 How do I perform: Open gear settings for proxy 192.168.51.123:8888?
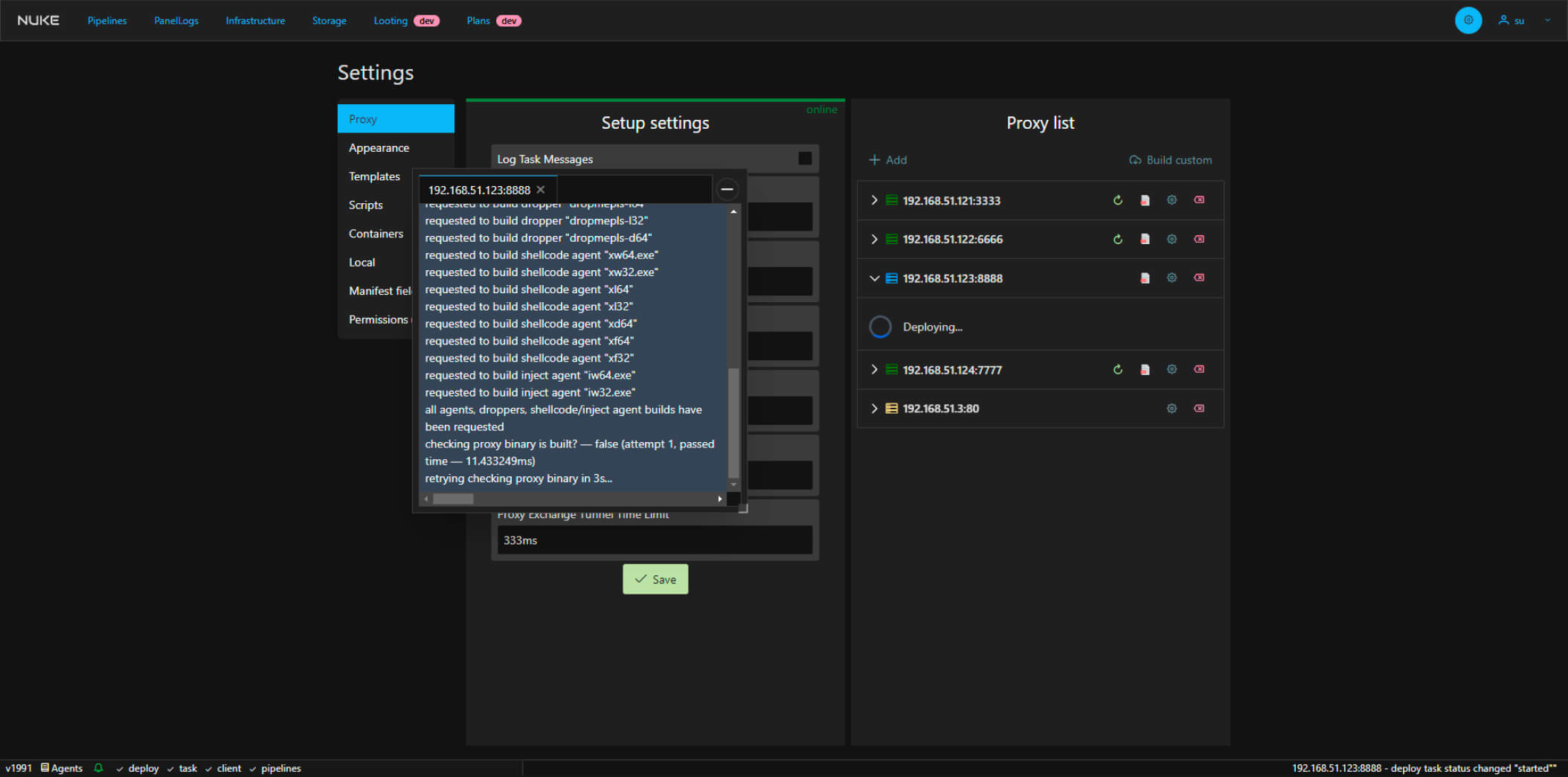coord(1172,278)
